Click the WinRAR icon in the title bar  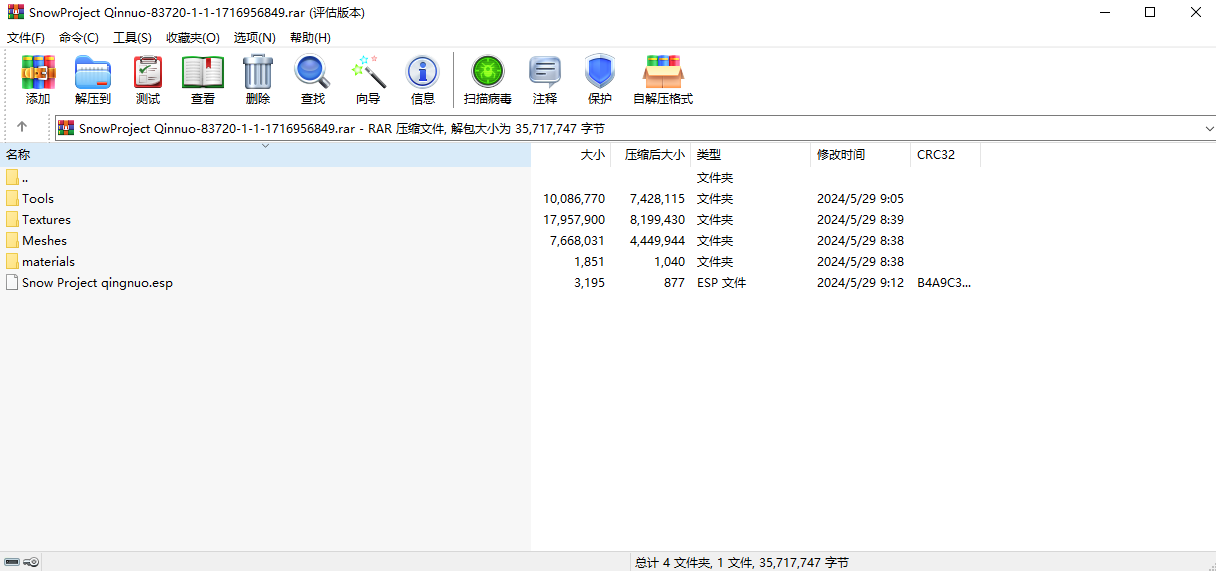tap(15, 13)
